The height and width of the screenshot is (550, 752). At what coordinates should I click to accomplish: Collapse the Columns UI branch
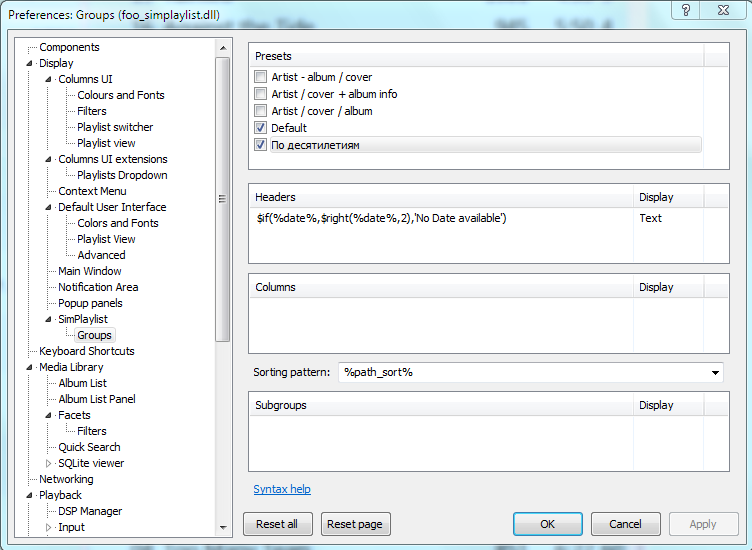coord(48,79)
